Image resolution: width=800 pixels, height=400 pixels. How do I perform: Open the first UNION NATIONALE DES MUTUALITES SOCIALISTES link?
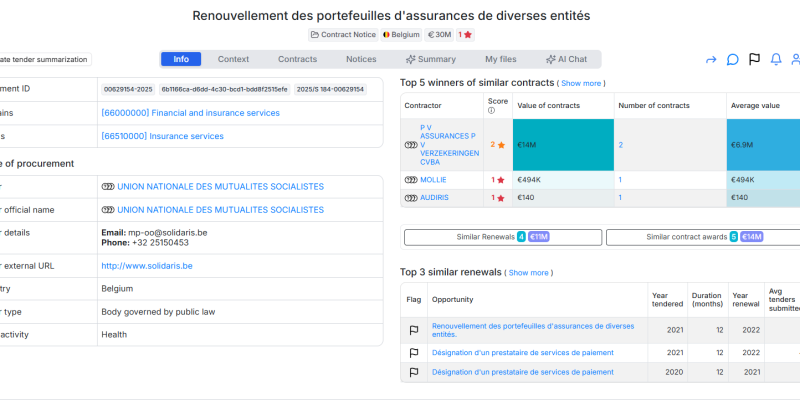tap(220, 187)
